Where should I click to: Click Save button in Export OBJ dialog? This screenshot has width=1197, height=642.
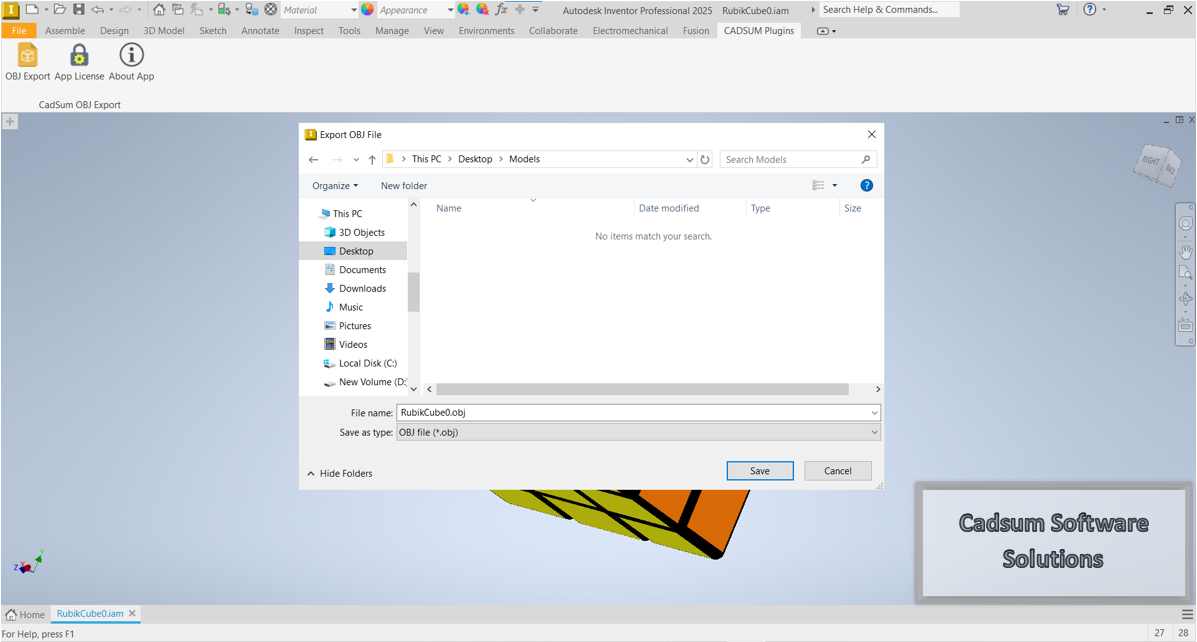760,471
